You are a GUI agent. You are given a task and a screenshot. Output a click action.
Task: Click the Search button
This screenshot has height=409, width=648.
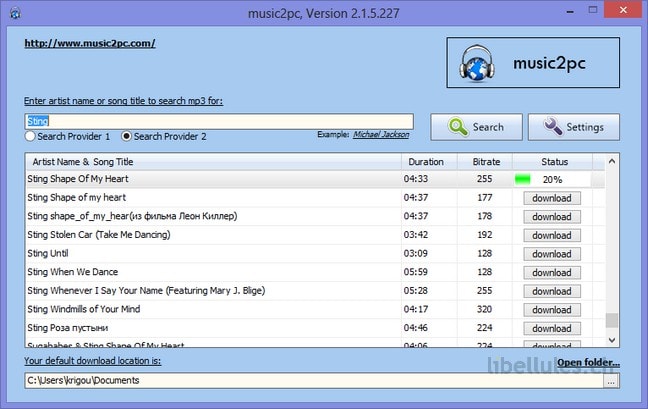476,127
